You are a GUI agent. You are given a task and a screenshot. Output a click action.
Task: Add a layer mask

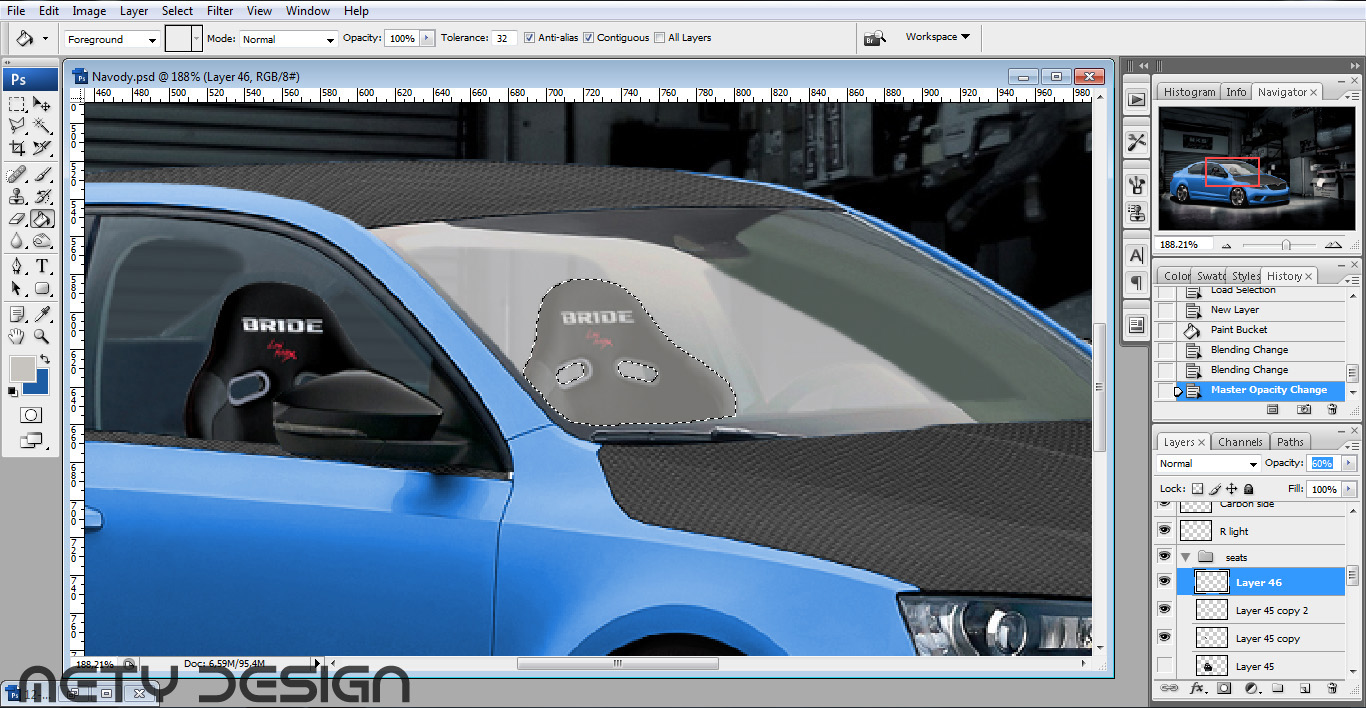(1224, 688)
